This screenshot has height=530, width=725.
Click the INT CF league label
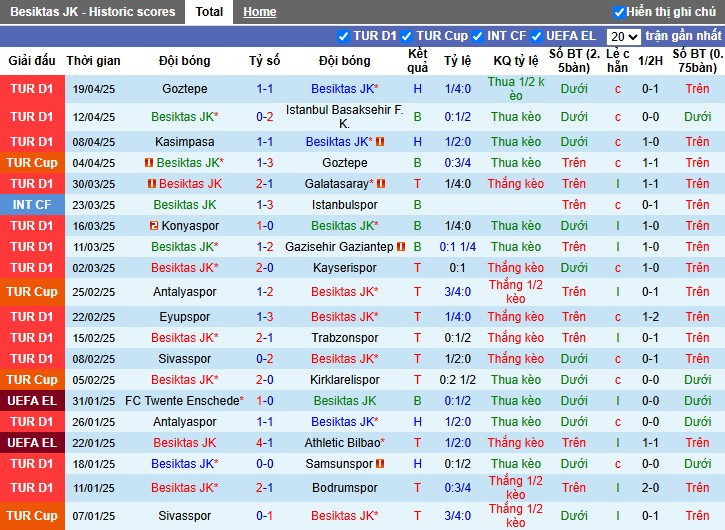32,204
